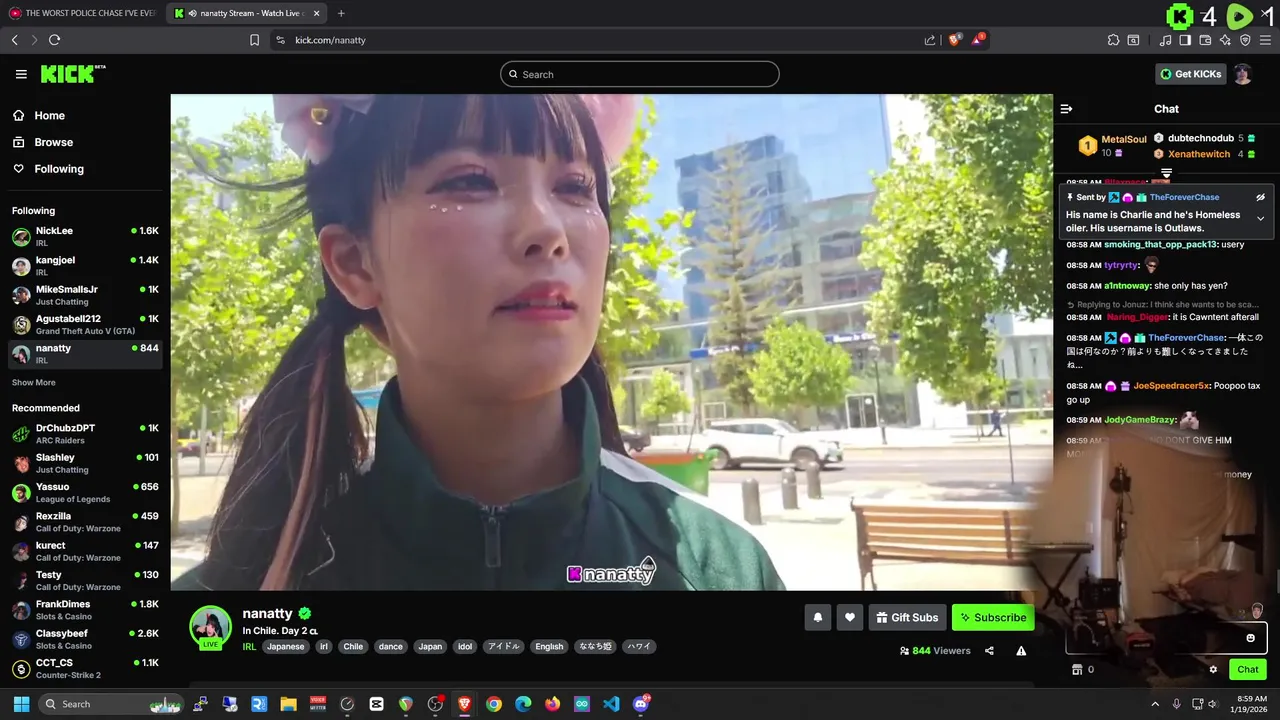Reload the page
1280x720 pixels.
pyautogui.click(x=54, y=40)
